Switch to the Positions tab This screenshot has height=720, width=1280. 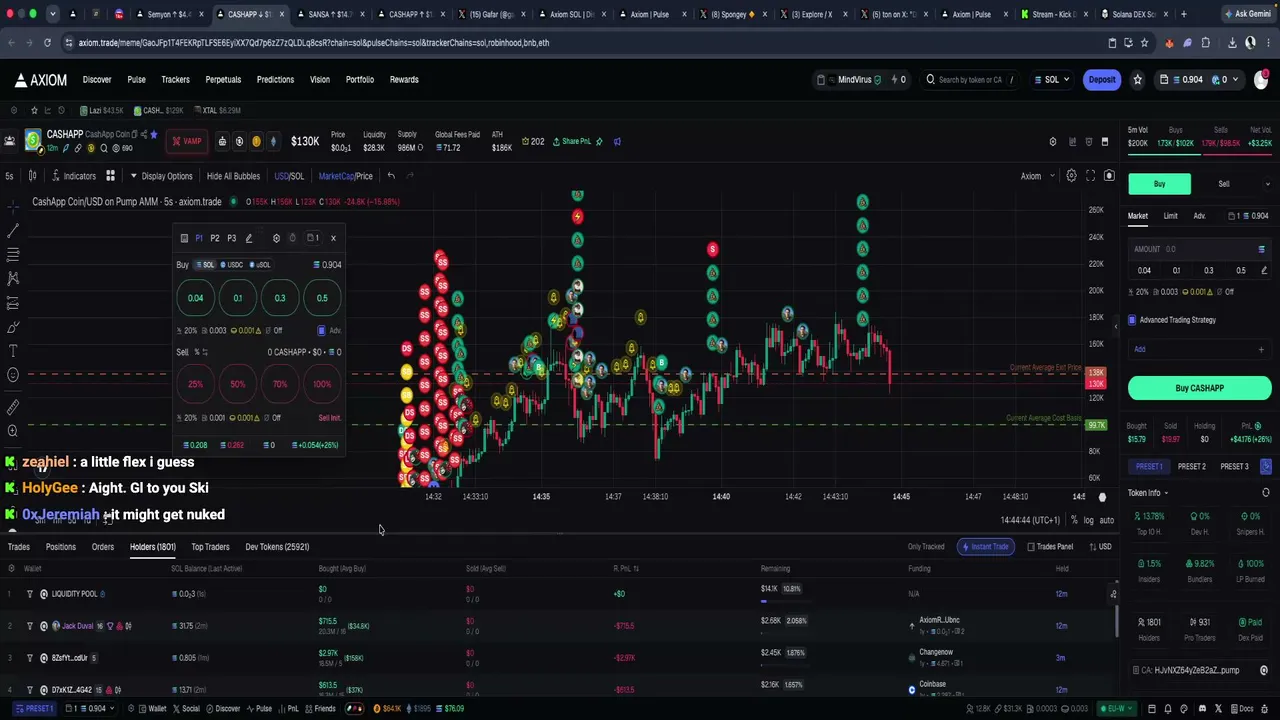coord(60,547)
